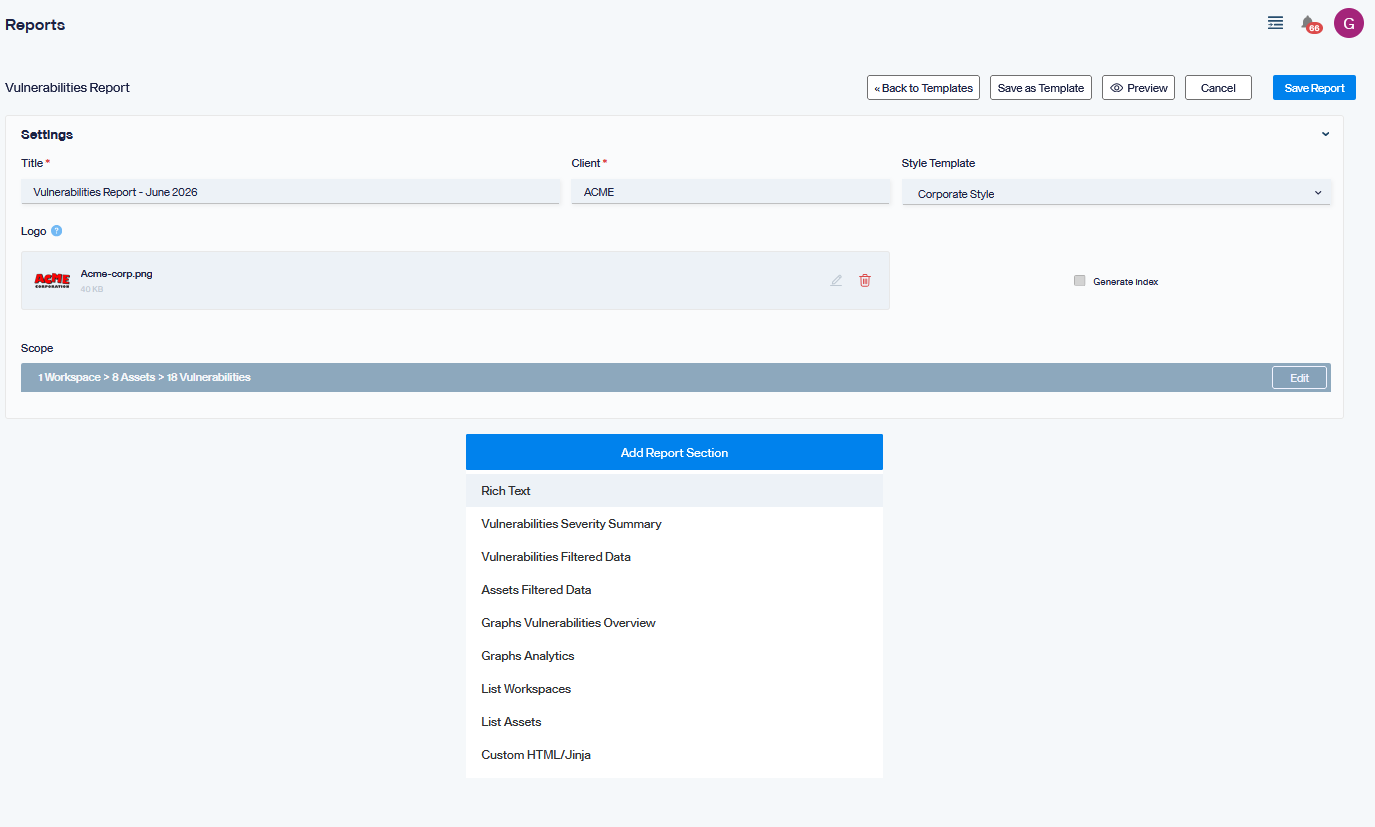Click the Logo help question mark icon
Screen dimensions: 1375x827
tap(57, 231)
